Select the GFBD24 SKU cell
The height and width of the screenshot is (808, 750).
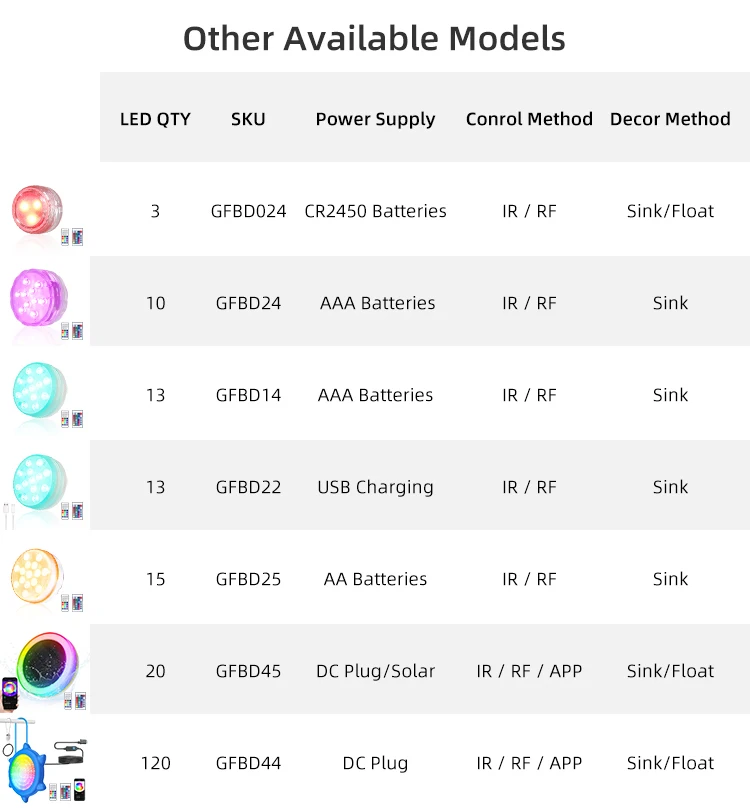(248, 303)
